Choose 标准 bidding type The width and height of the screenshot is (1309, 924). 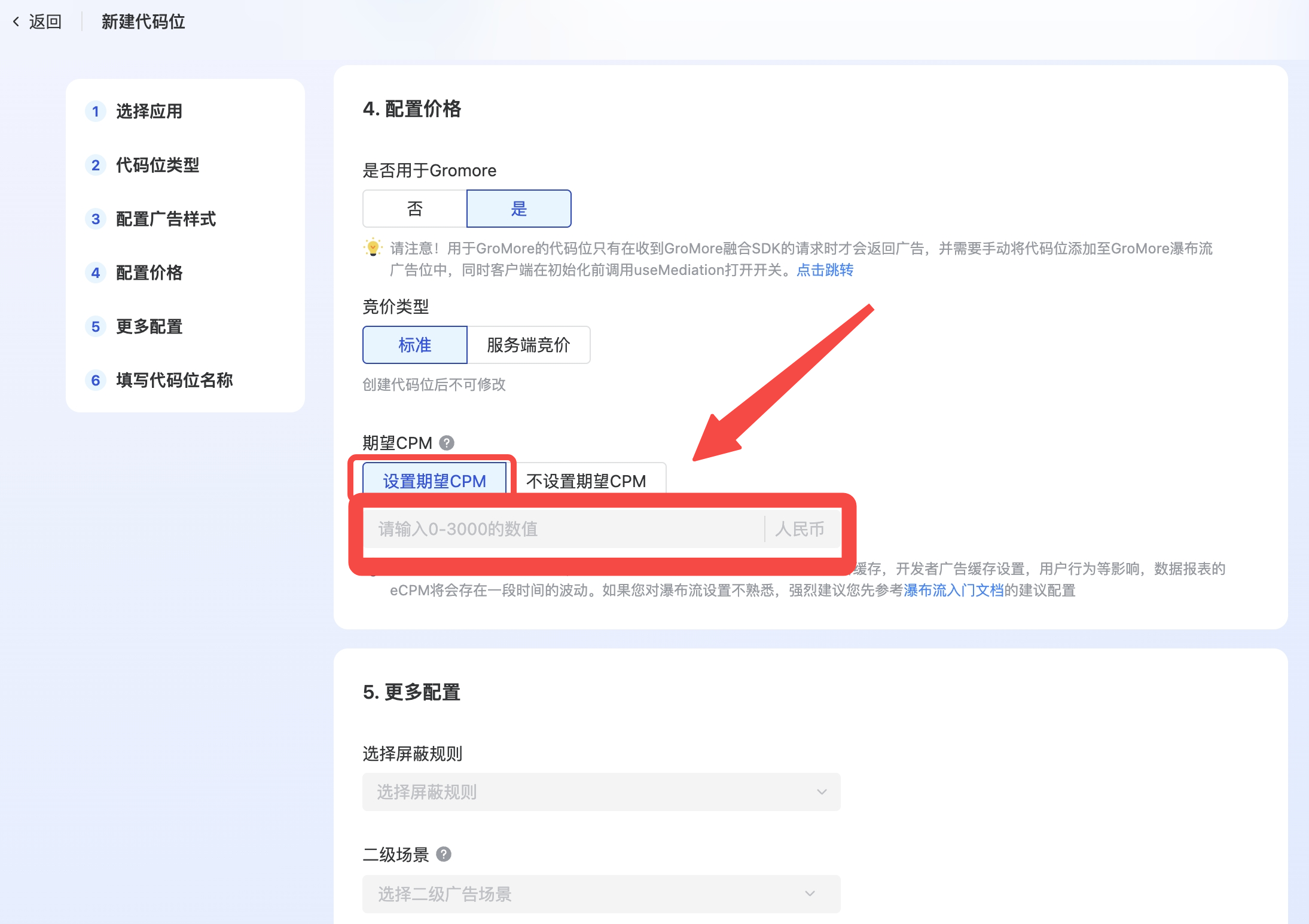(414, 345)
